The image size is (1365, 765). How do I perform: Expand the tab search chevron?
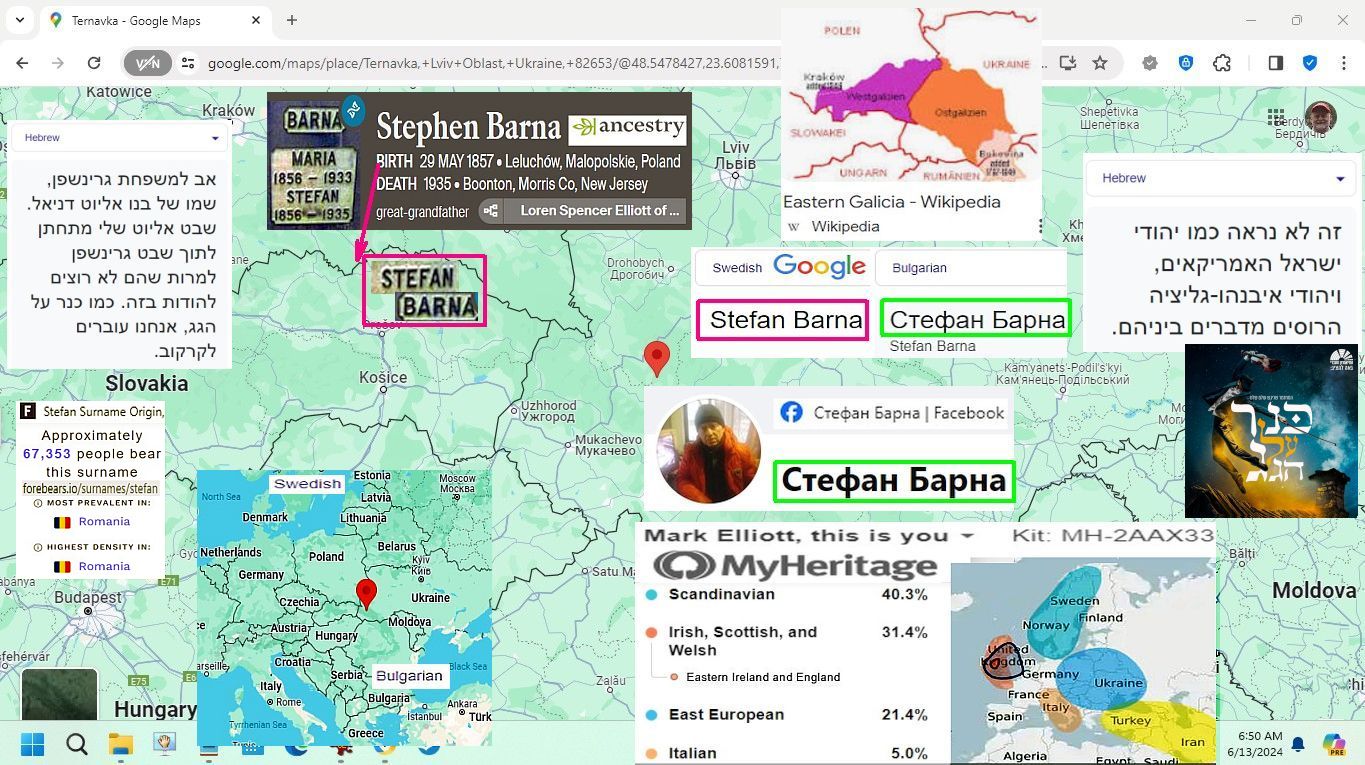pos(19,20)
